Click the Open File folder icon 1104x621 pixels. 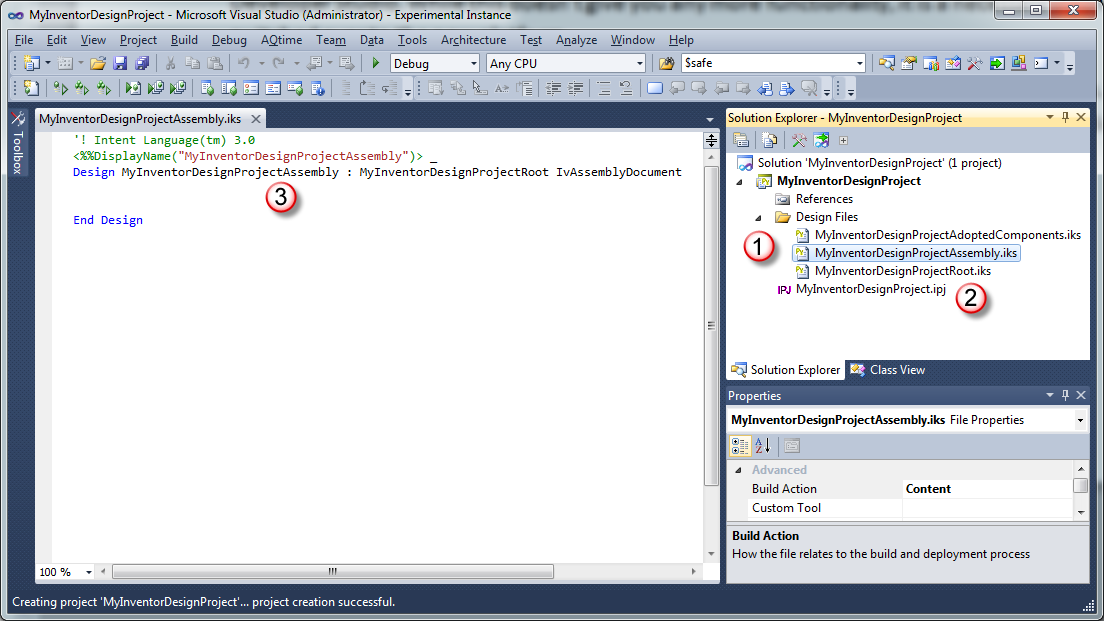pyautogui.click(x=98, y=63)
